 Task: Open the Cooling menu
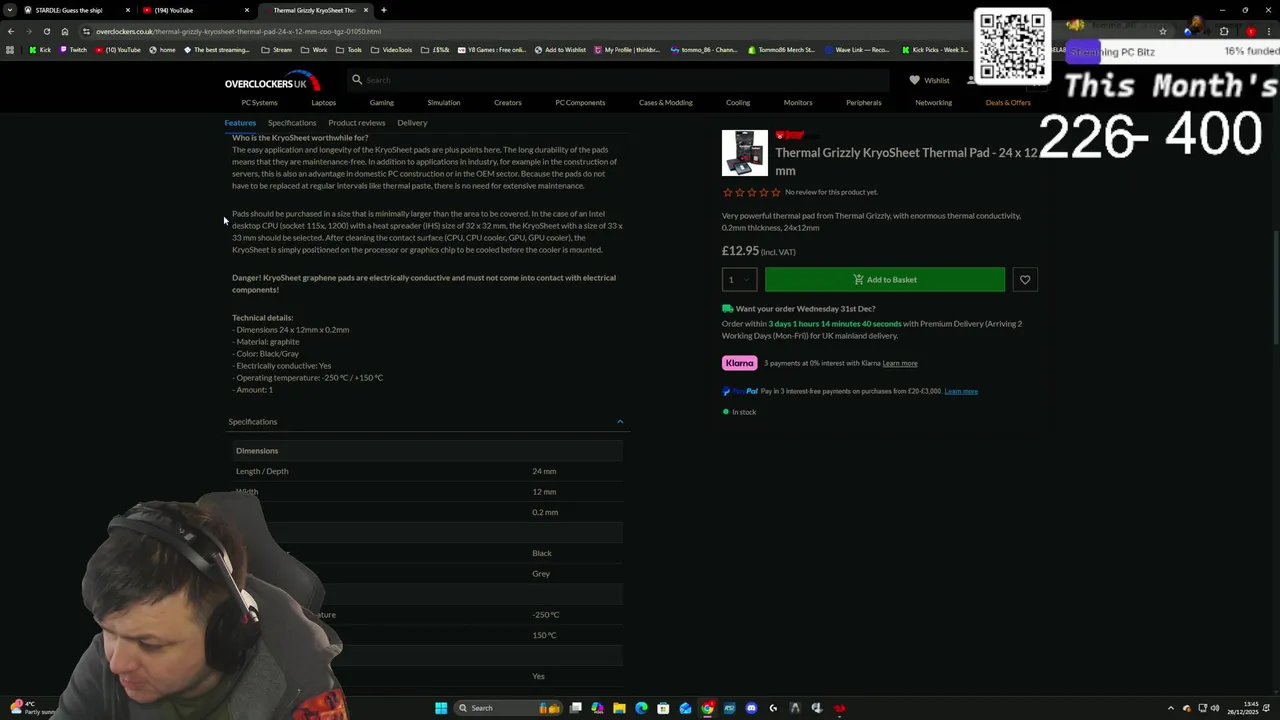point(738,103)
